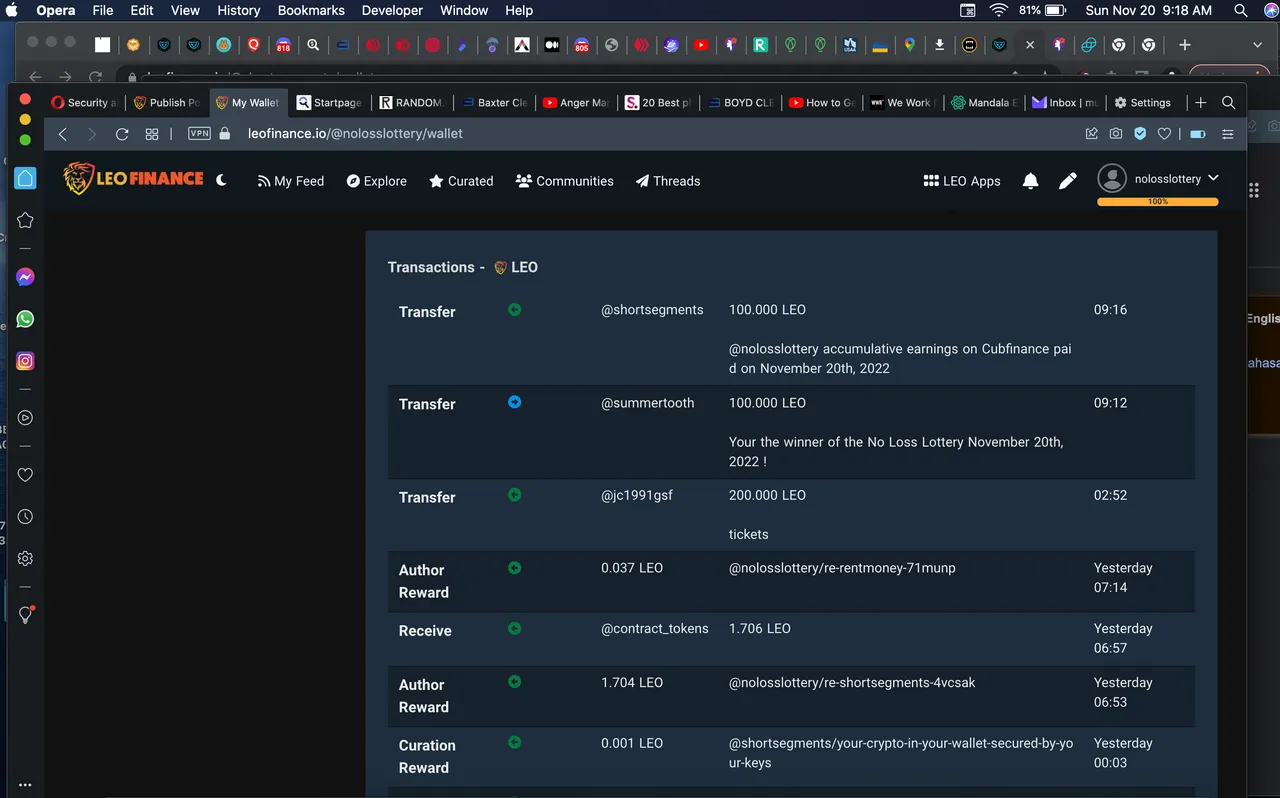Viewport: 1280px width, 798px height.
Task: Click the ad blocker shield icon
Action: (1140, 133)
